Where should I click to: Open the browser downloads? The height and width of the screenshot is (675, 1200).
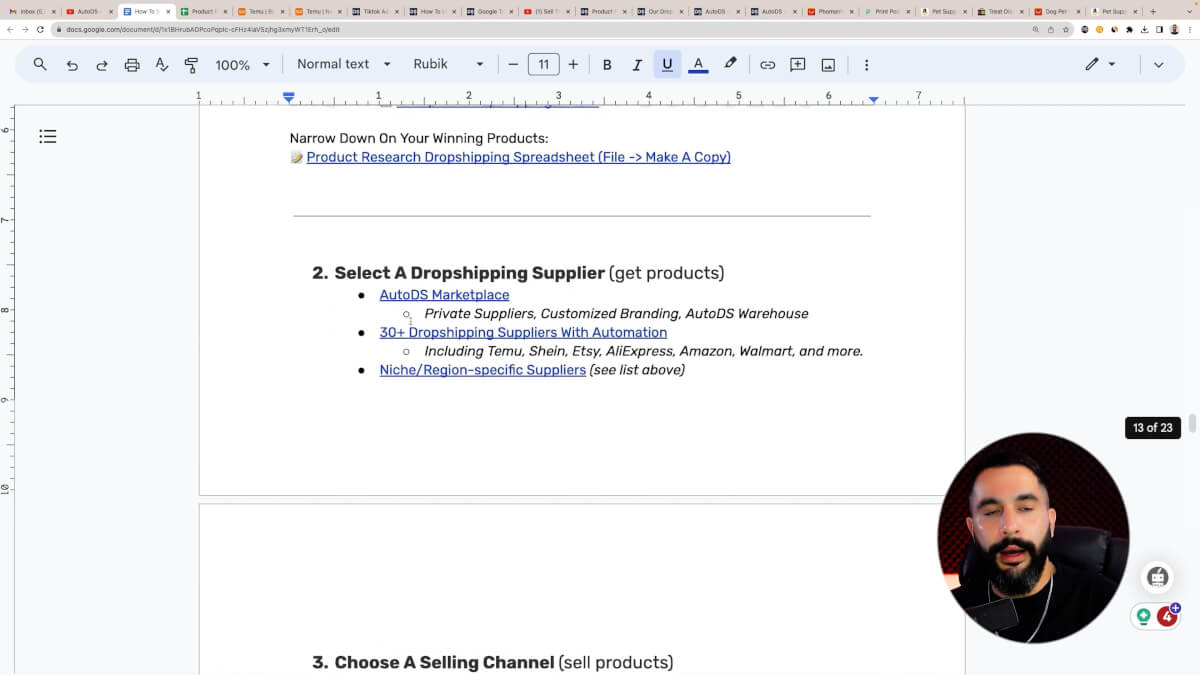[1145, 30]
